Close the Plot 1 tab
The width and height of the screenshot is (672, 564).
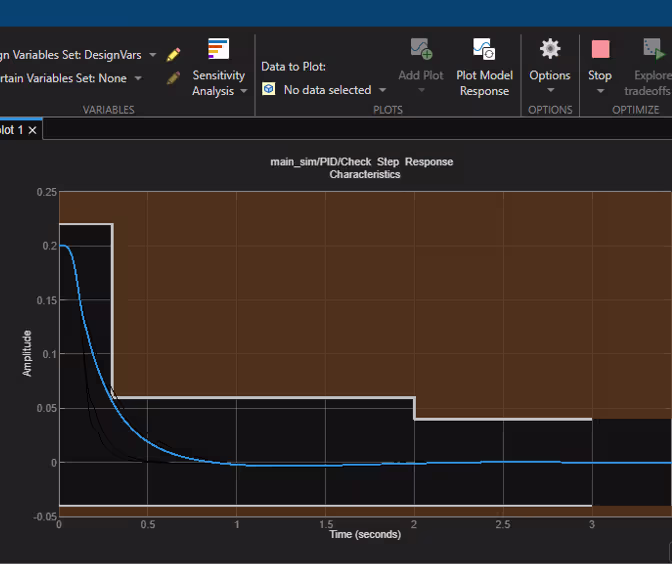pyautogui.click(x=33, y=130)
